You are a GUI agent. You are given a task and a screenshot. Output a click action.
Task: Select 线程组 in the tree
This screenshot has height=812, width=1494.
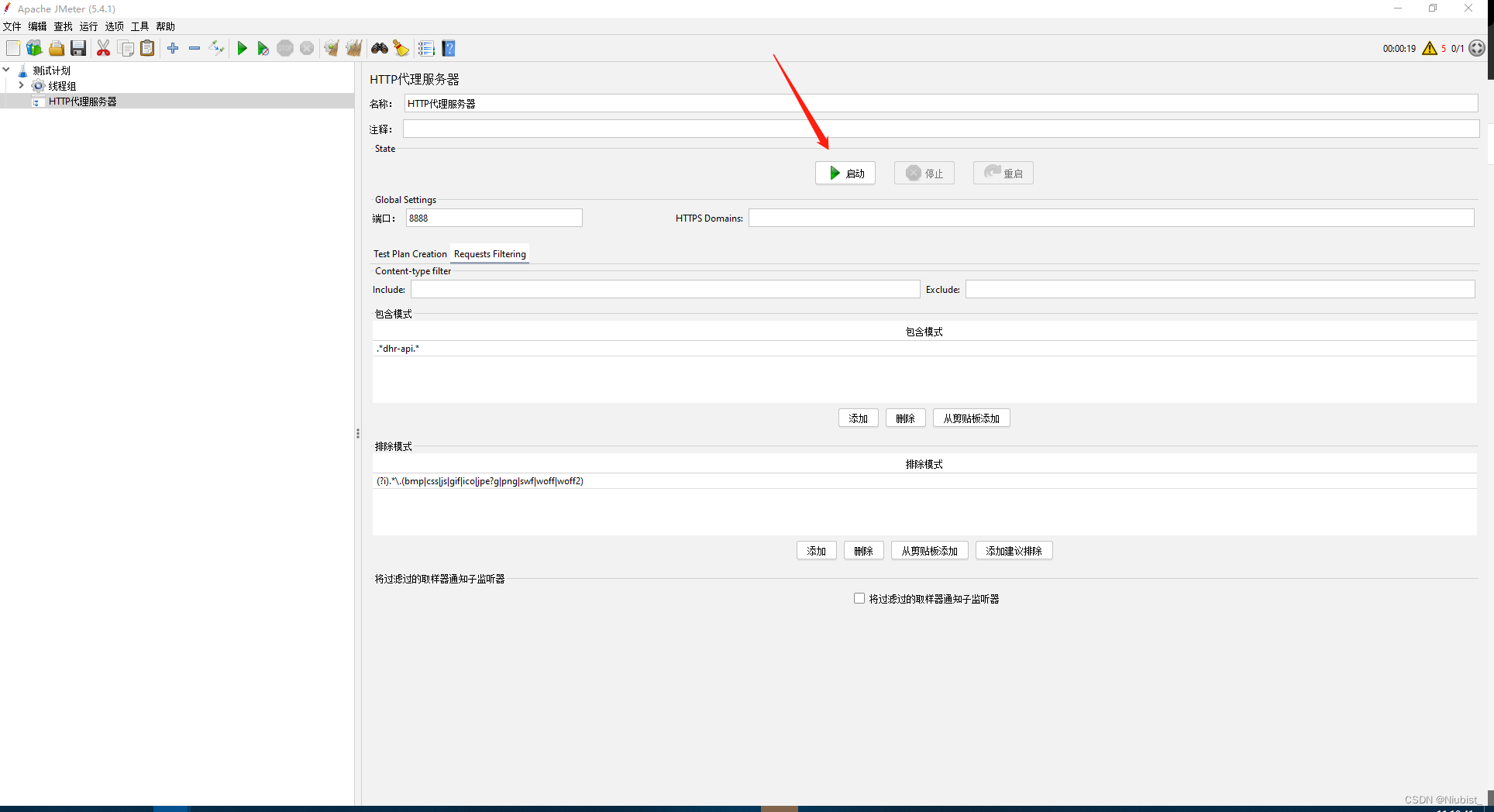point(62,86)
